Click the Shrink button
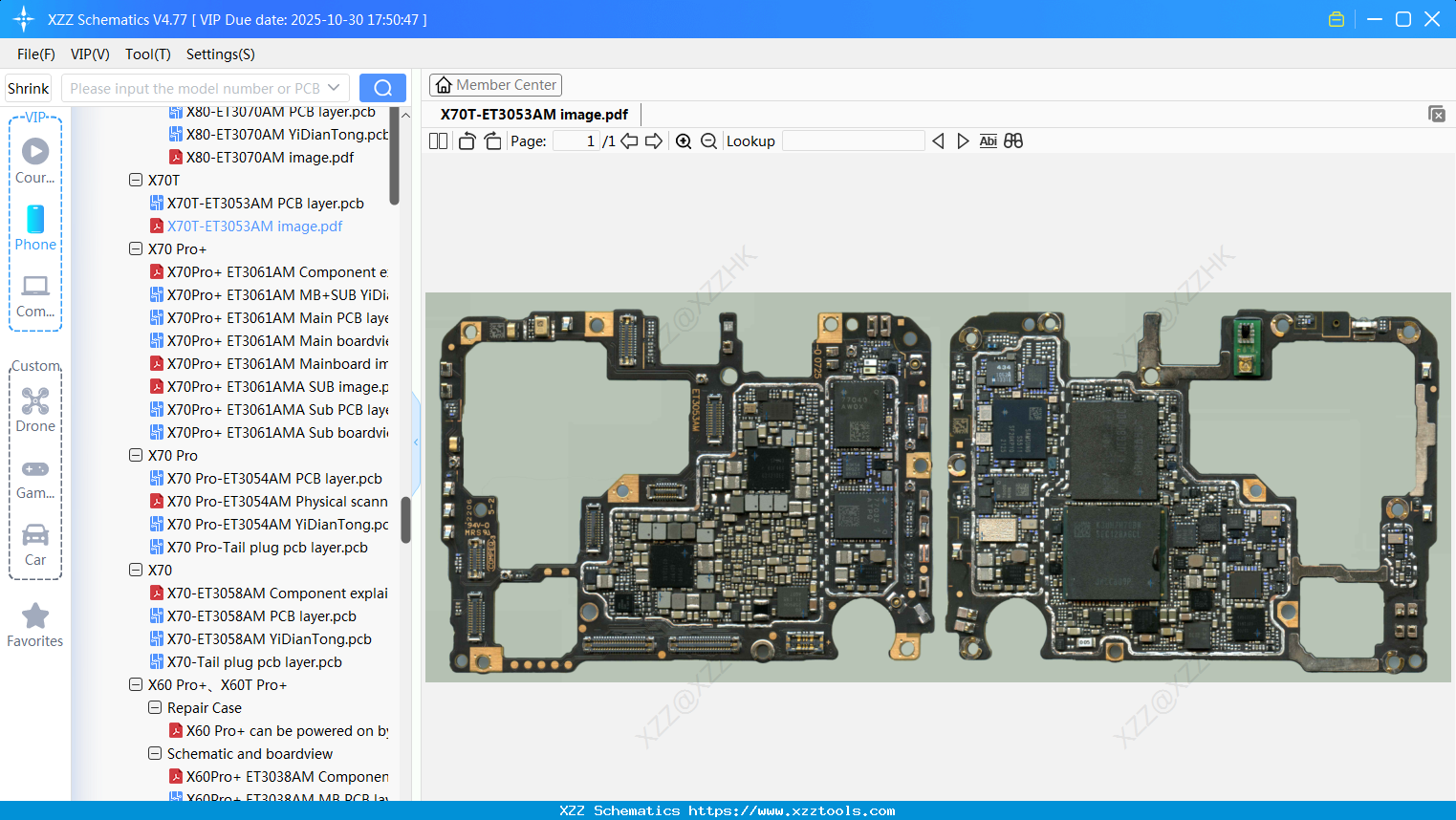 click(29, 88)
